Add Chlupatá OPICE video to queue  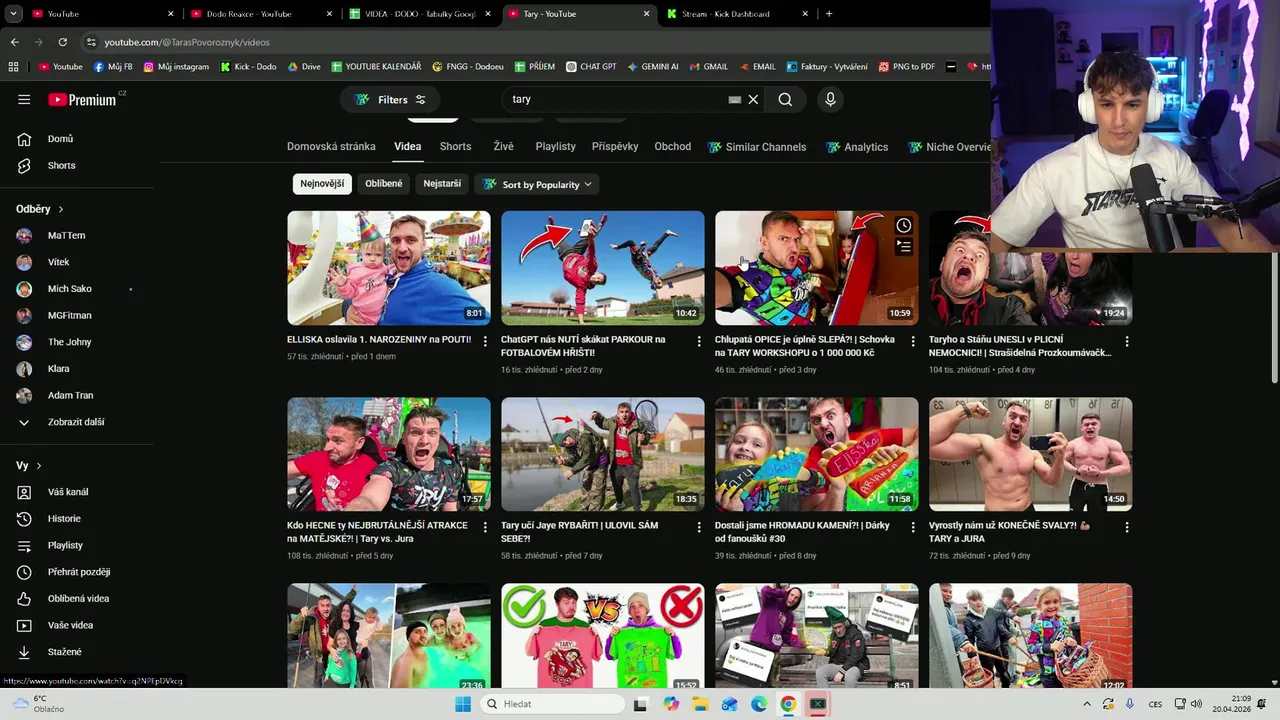pyautogui.click(x=904, y=246)
